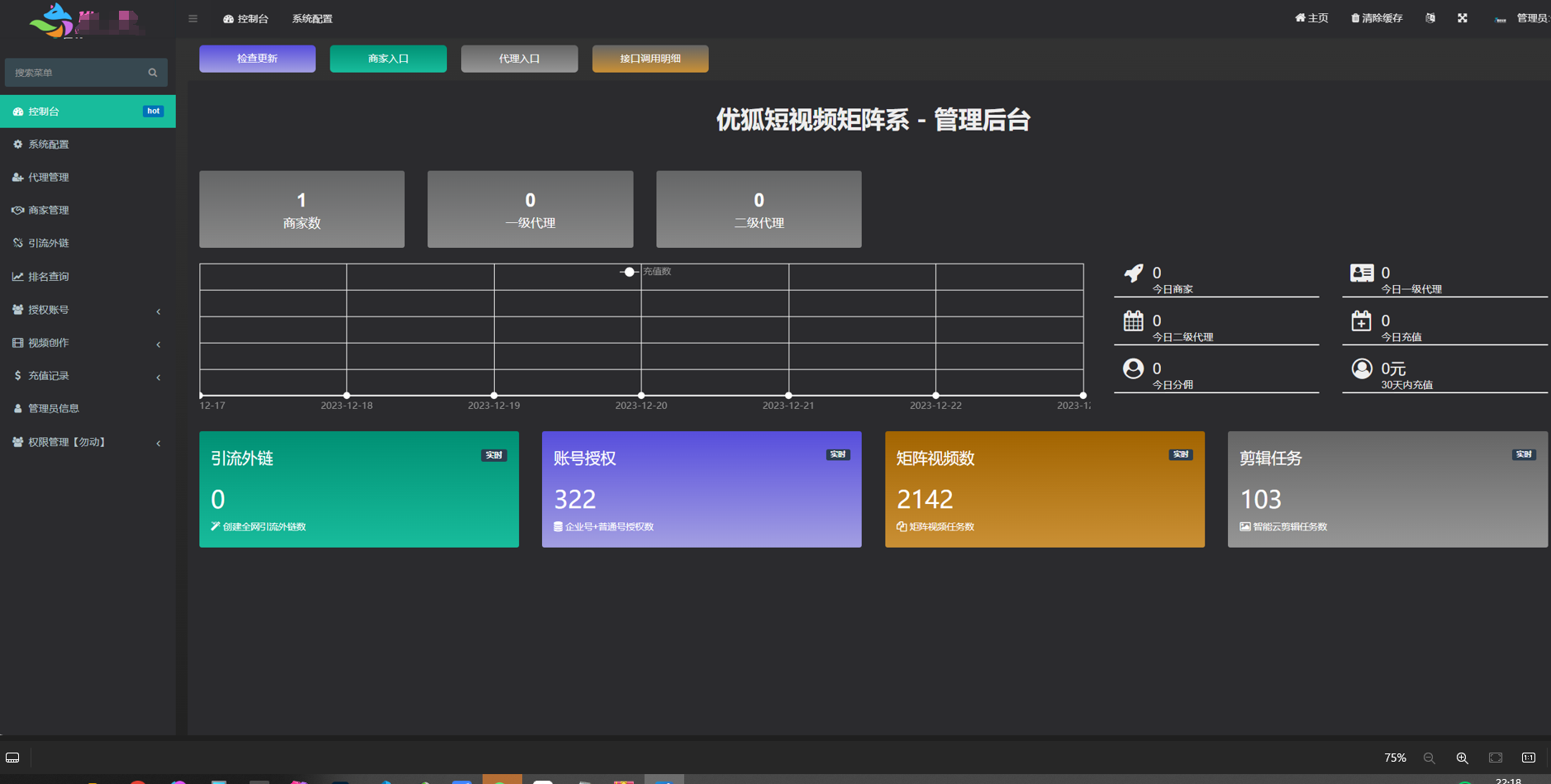Click the 实时 badge on 剪辑任务 card

[1524, 454]
